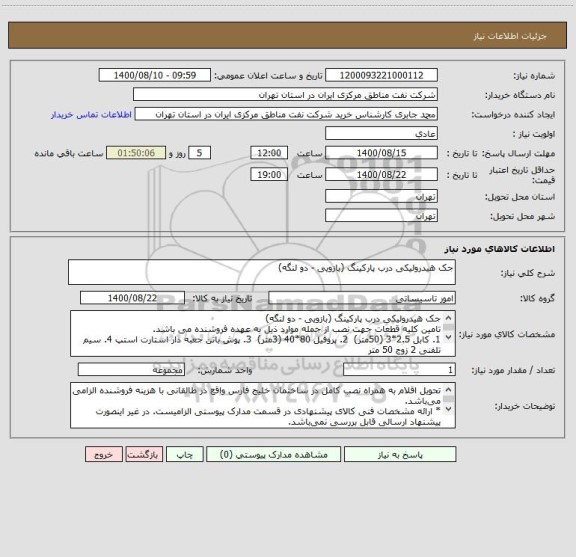Open مشاهده مدارک پیوستی (0) button
The height and width of the screenshot is (557, 576).
coord(273,454)
